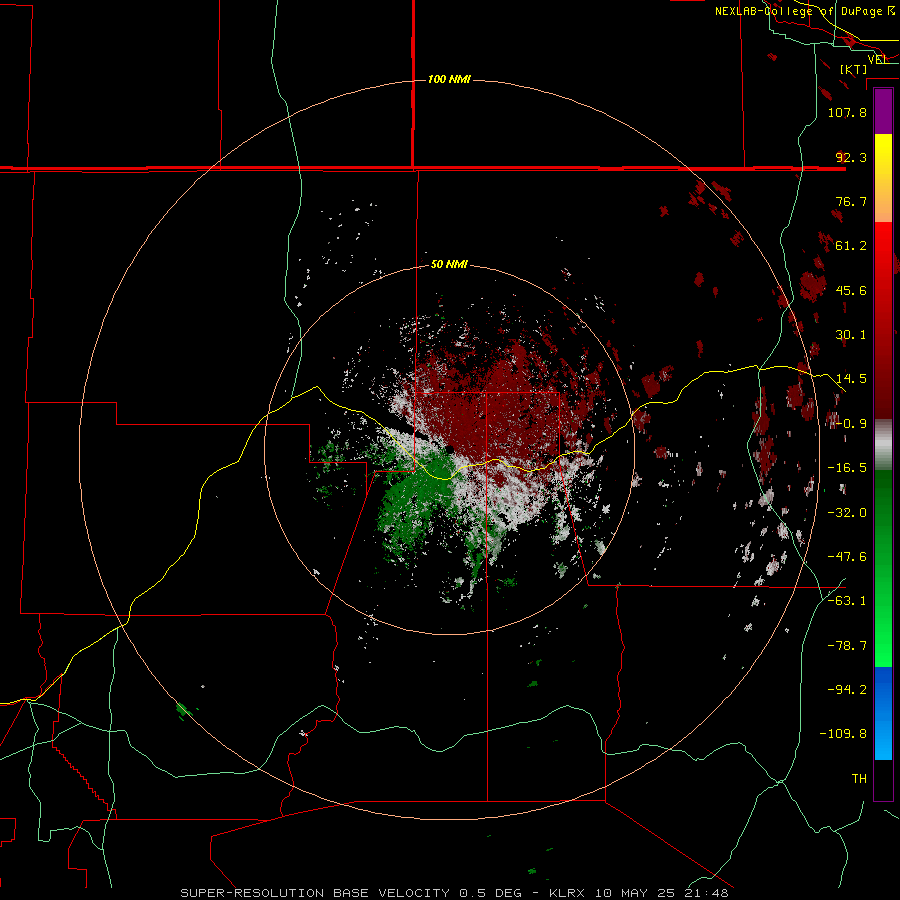Screen dimensions: 900x900
Task: Click the NEXLAB-College of DuPage watermark text
Action: pyautogui.click(x=805, y=11)
